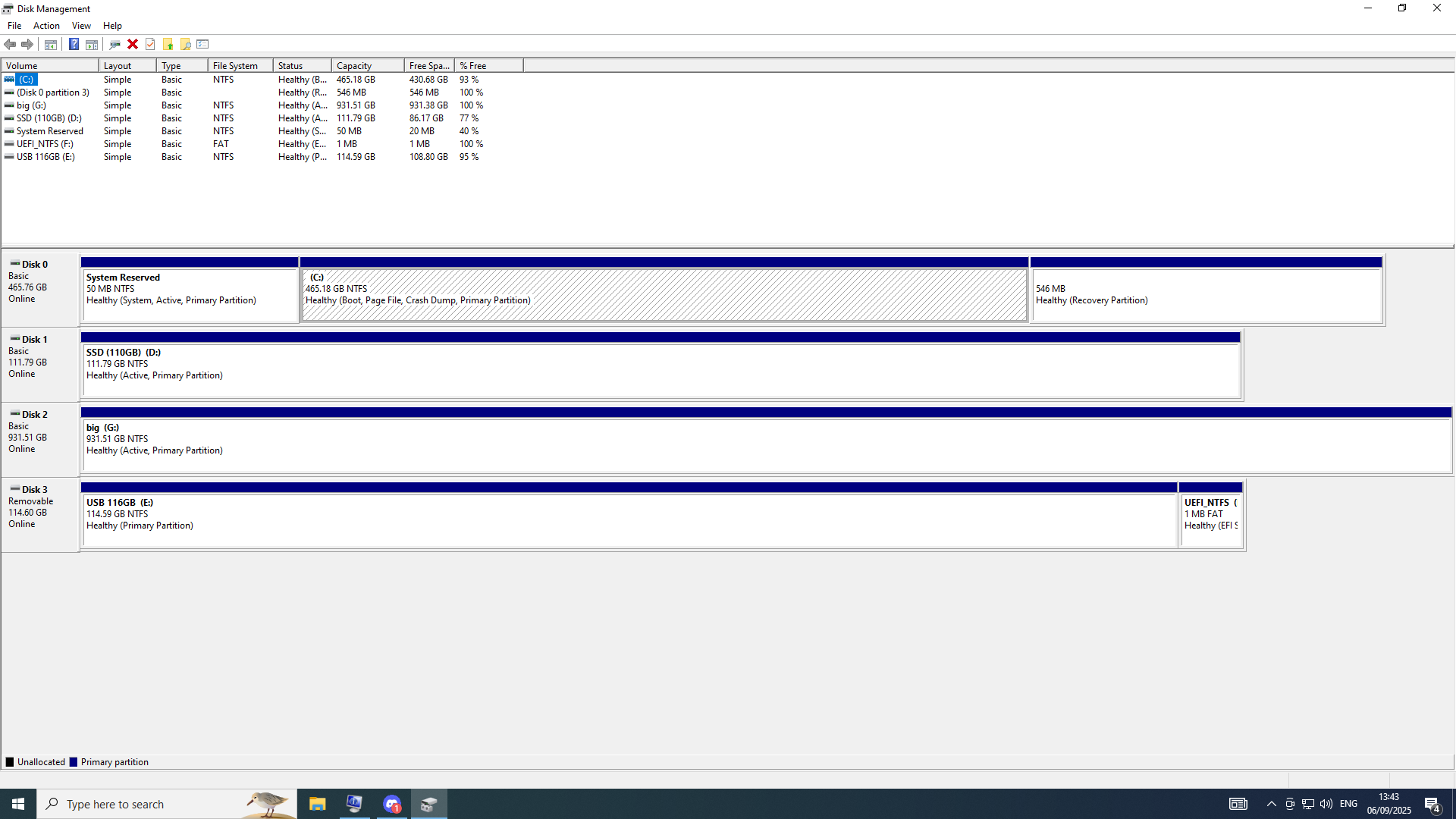Click the checklist settings toolbar icon
The height and width of the screenshot is (819, 1456).
click(x=202, y=44)
